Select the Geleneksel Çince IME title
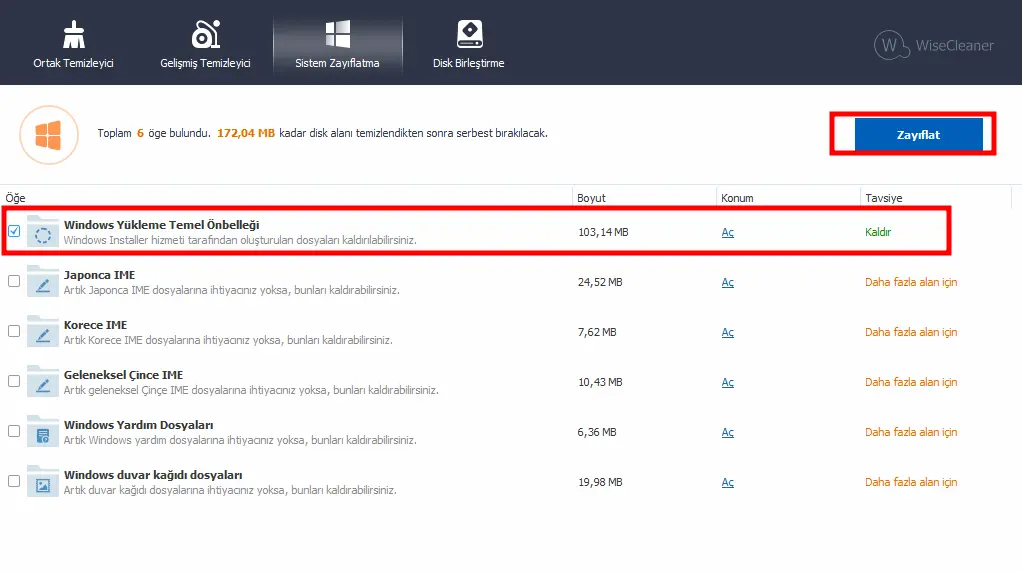This screenshot has width=1022, height=572. [123, 375]
